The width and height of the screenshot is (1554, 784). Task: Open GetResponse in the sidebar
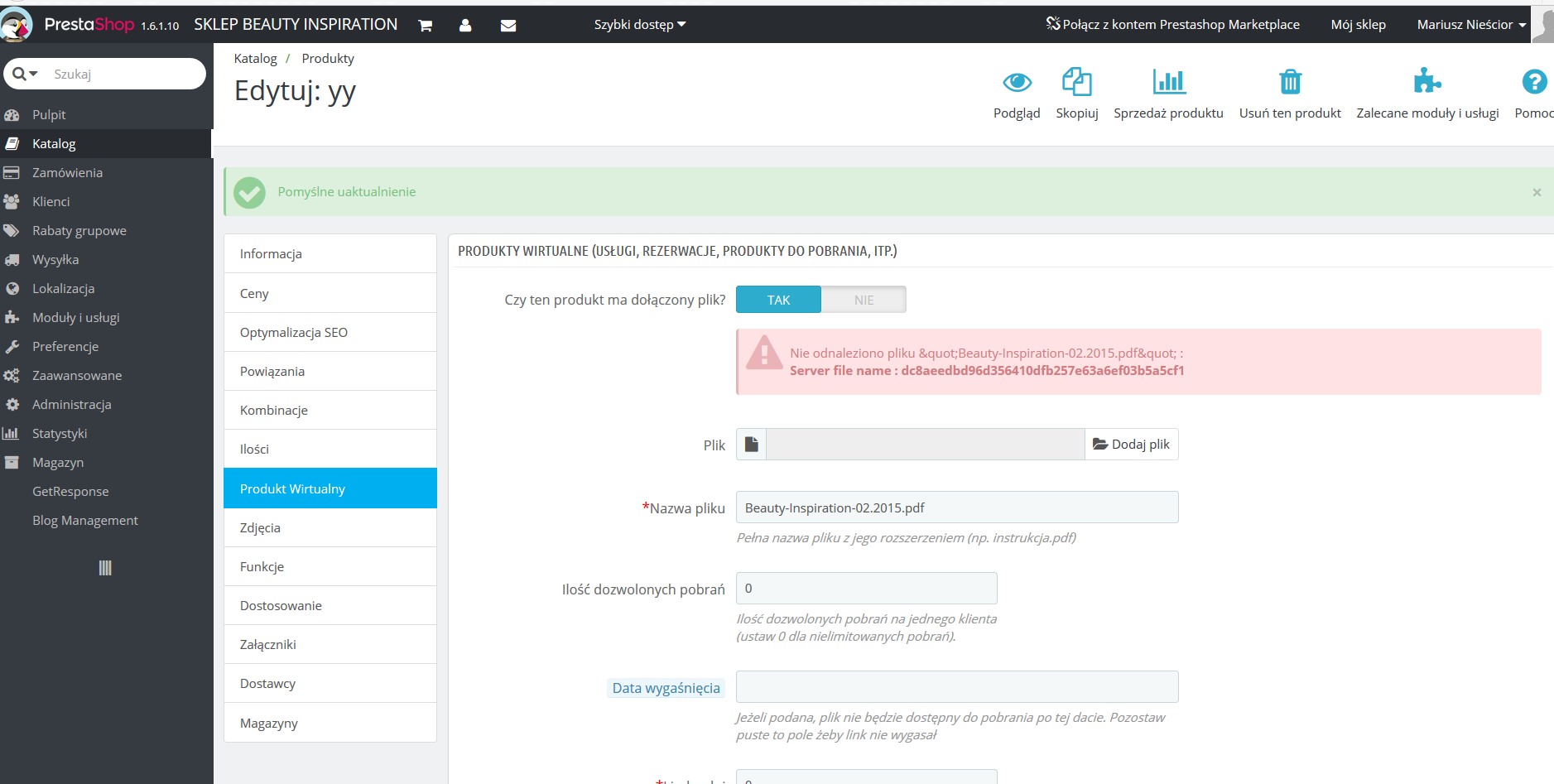coord(70,492)
